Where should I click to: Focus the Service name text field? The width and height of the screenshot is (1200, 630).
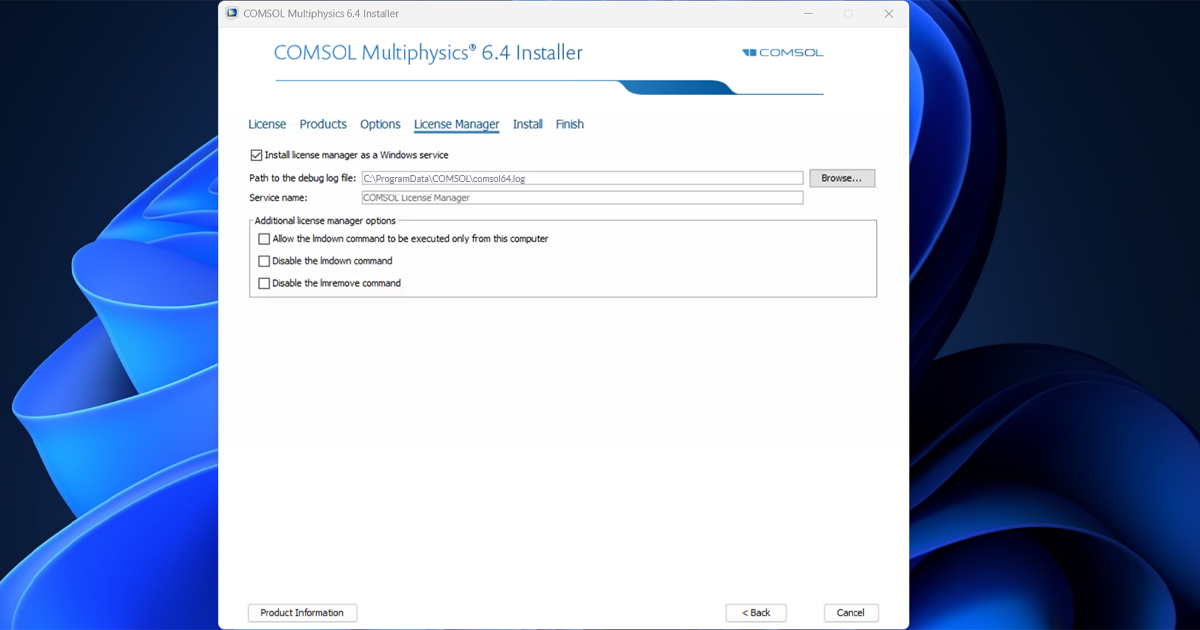click(582, 198)
